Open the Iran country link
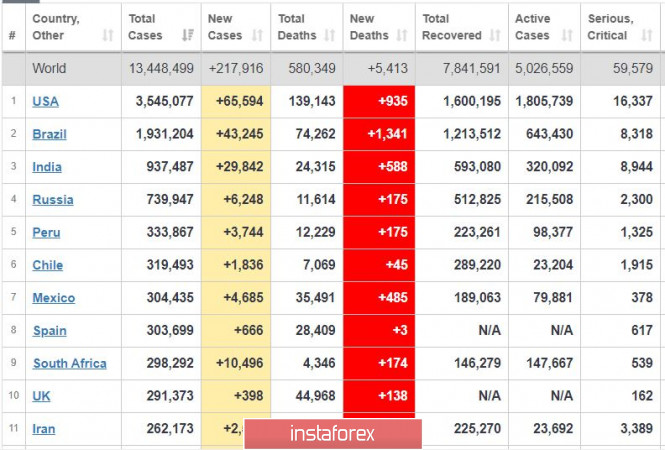The width and height of the screenshot is (665, 450). tap(44, 429)
